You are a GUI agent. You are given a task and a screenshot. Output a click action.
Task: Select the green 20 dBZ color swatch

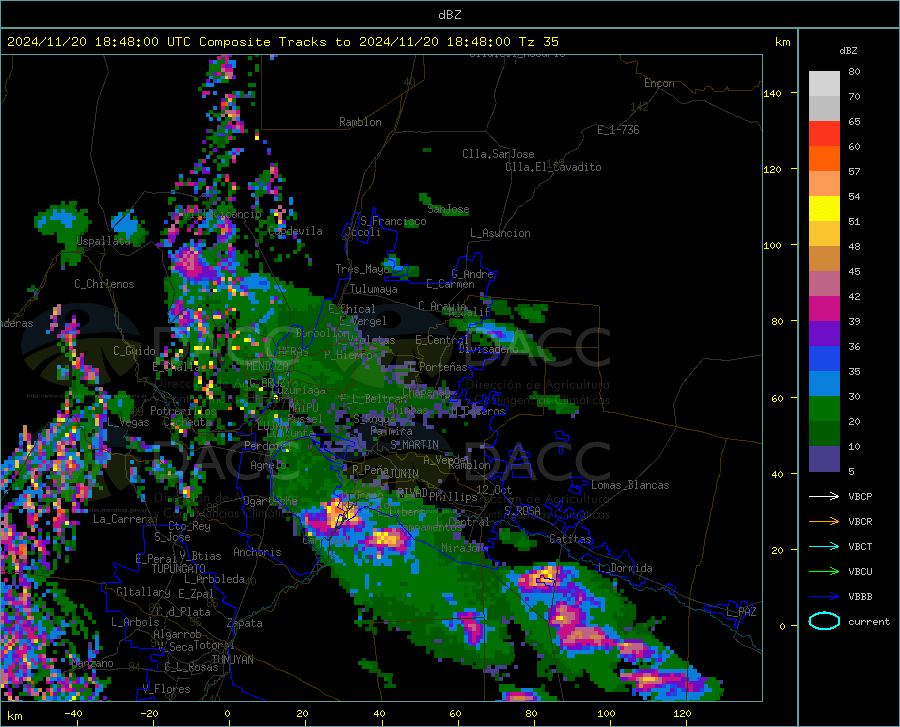[824, 409]
